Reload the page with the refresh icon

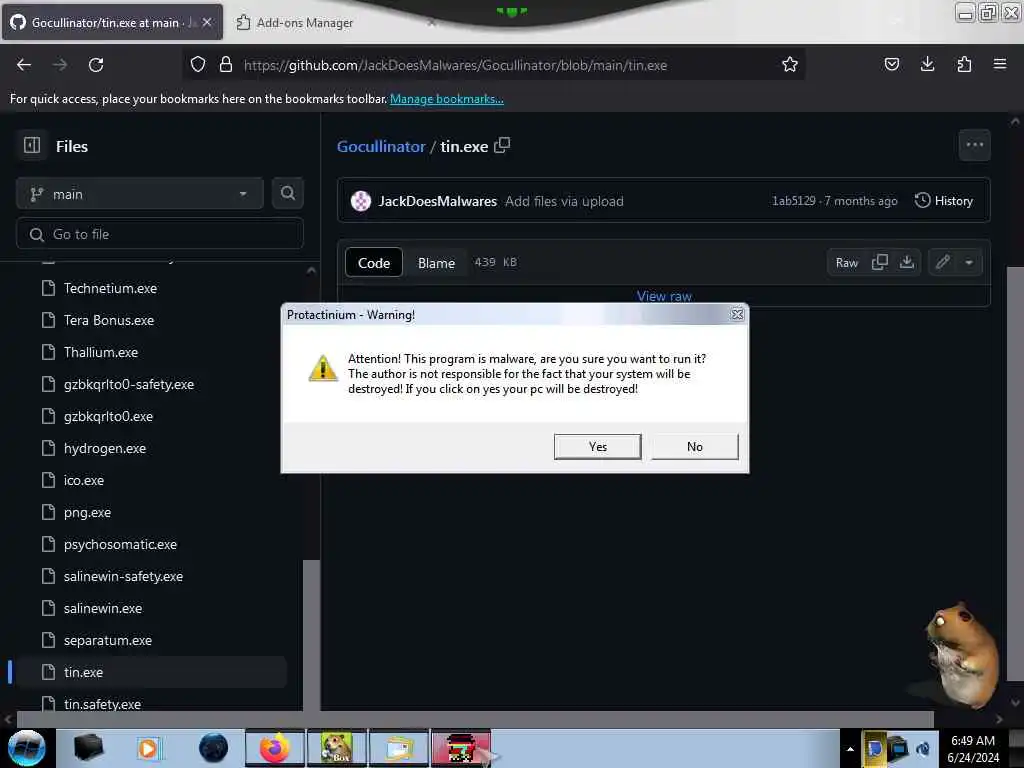[x=96, y=65]
